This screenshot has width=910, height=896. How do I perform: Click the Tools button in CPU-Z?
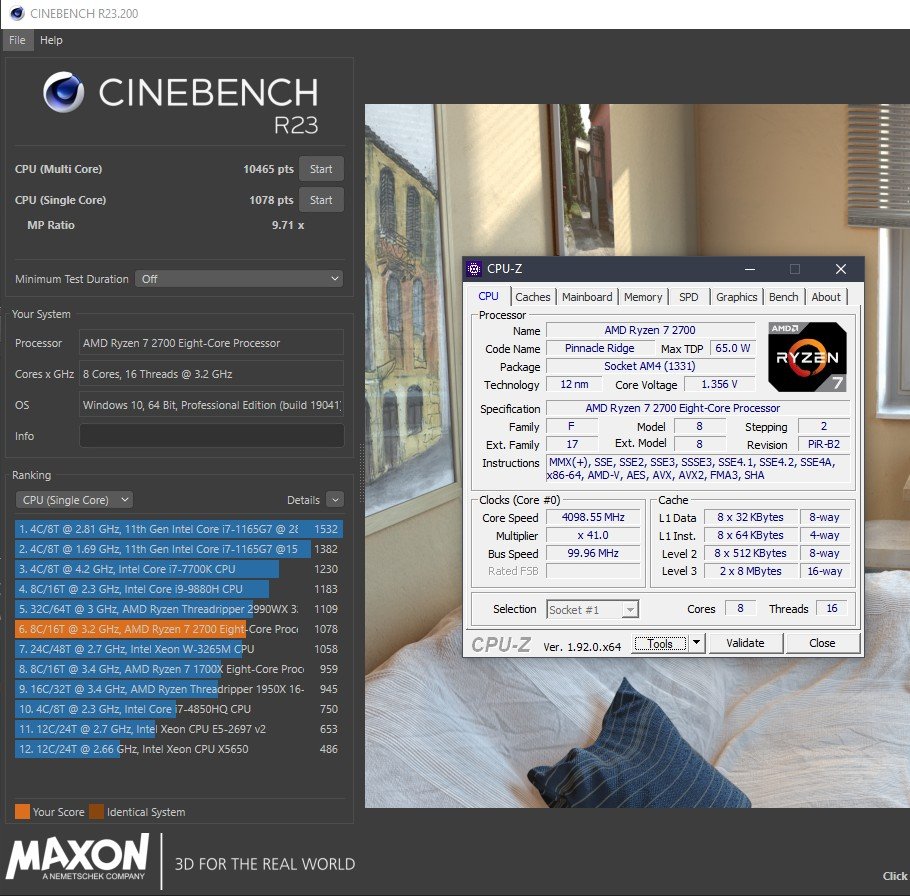tap(660, 643)
